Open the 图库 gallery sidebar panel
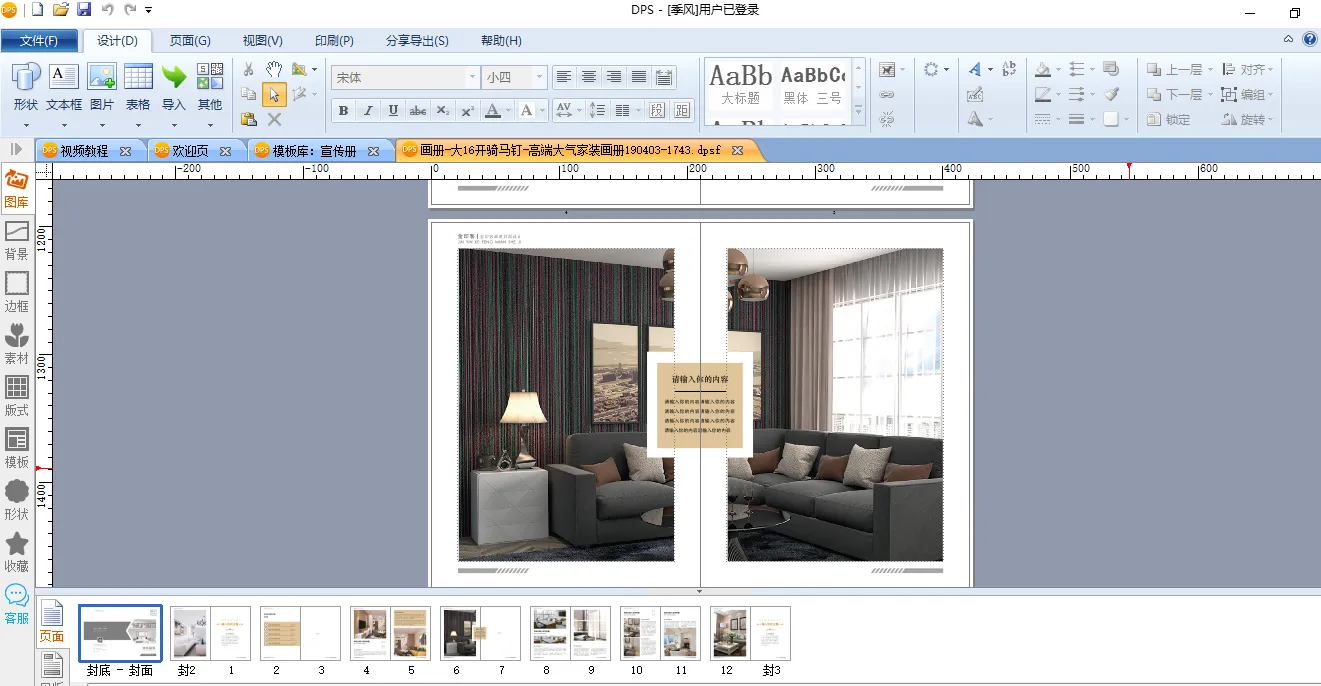 coord(17,188)
